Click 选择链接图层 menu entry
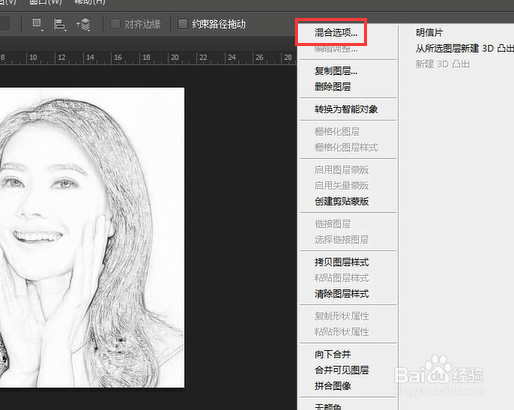The image size is (514, 410). click(341, 240)
